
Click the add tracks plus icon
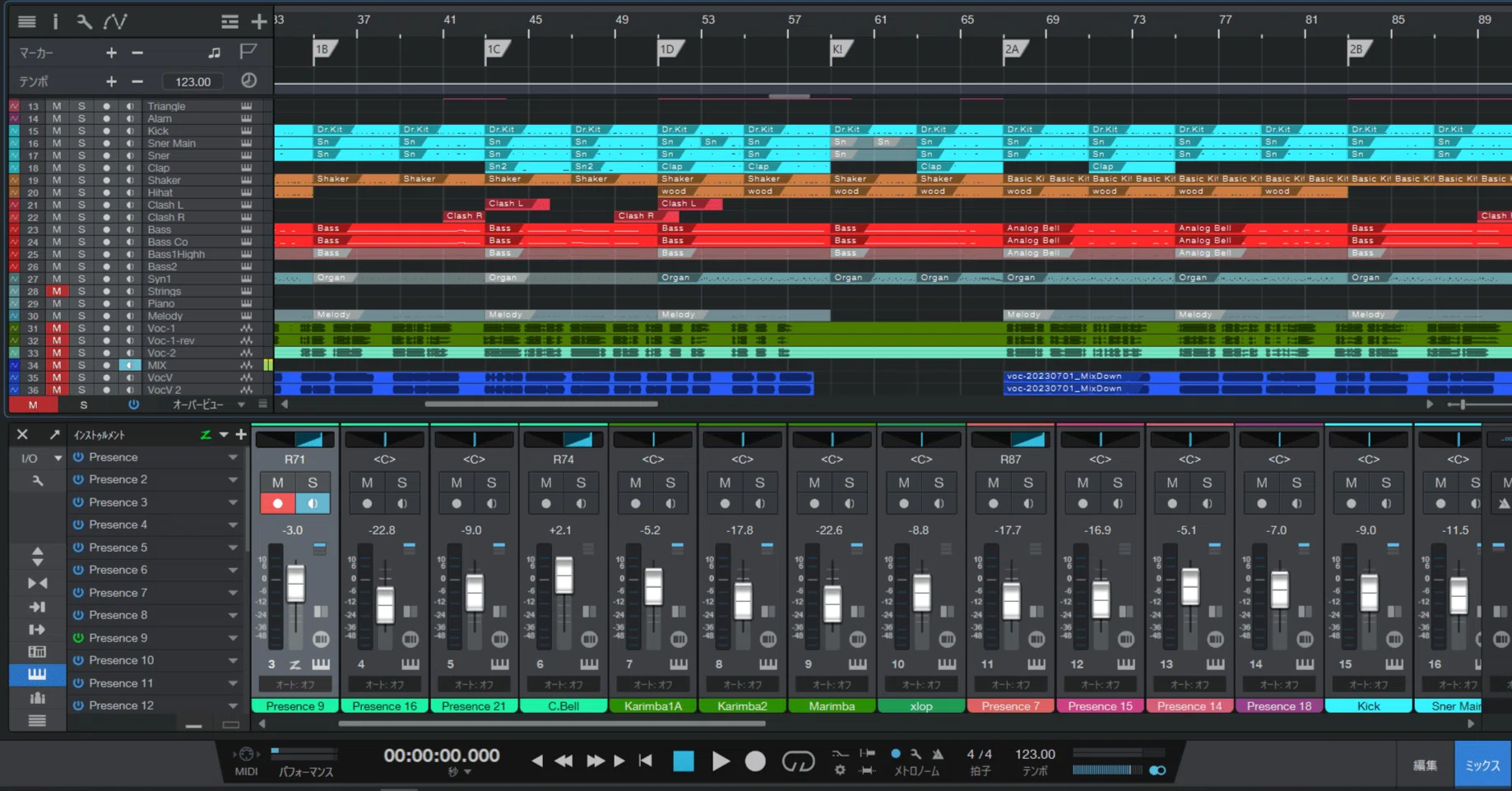258,21
